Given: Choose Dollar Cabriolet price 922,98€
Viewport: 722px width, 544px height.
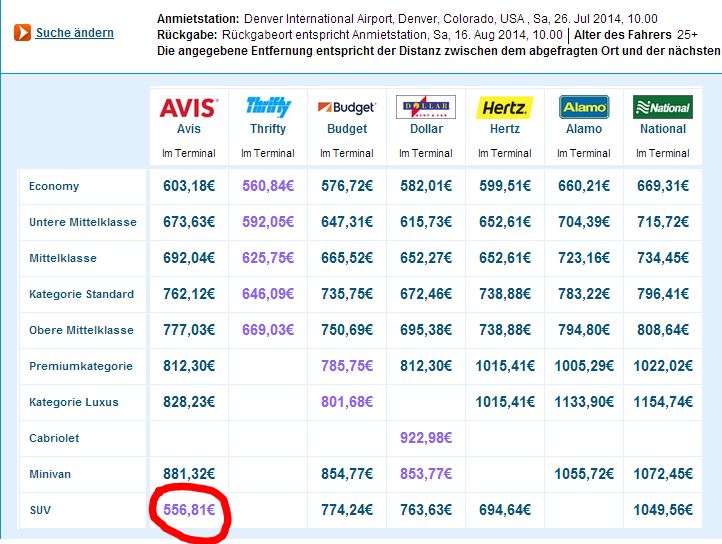Looking at the screenshot, I should pyautogui.click(x=426, y=438).
